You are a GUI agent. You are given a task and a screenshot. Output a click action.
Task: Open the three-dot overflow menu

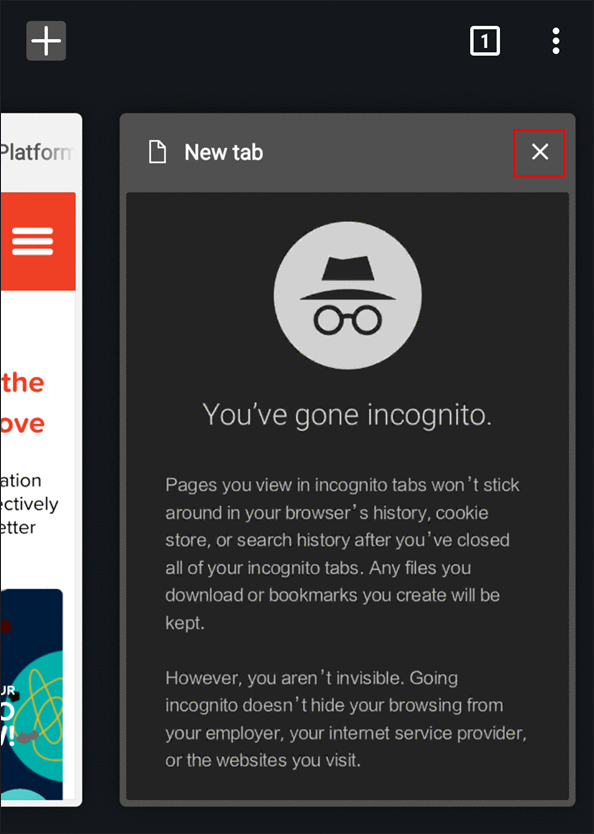(556, 41)
